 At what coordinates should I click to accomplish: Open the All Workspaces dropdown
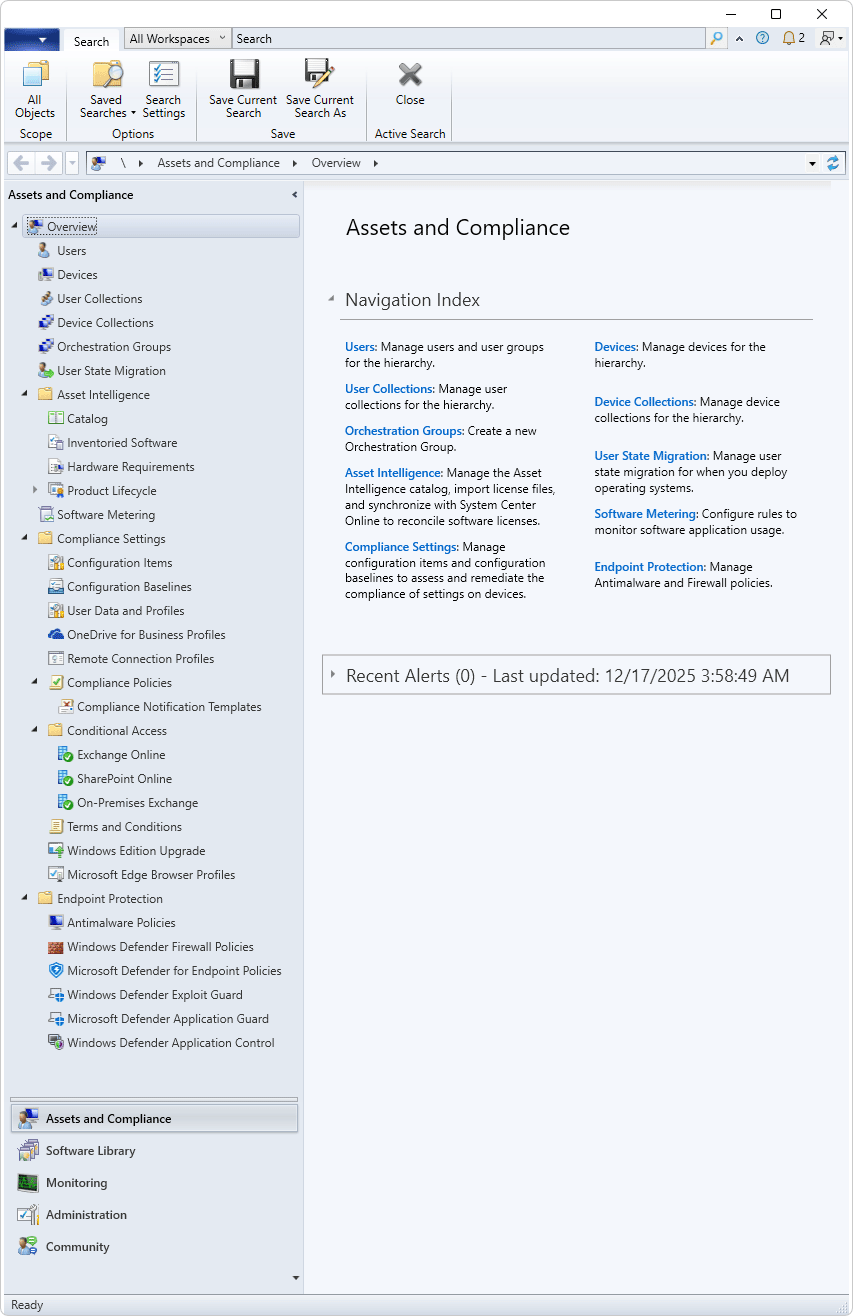[178, 39]
